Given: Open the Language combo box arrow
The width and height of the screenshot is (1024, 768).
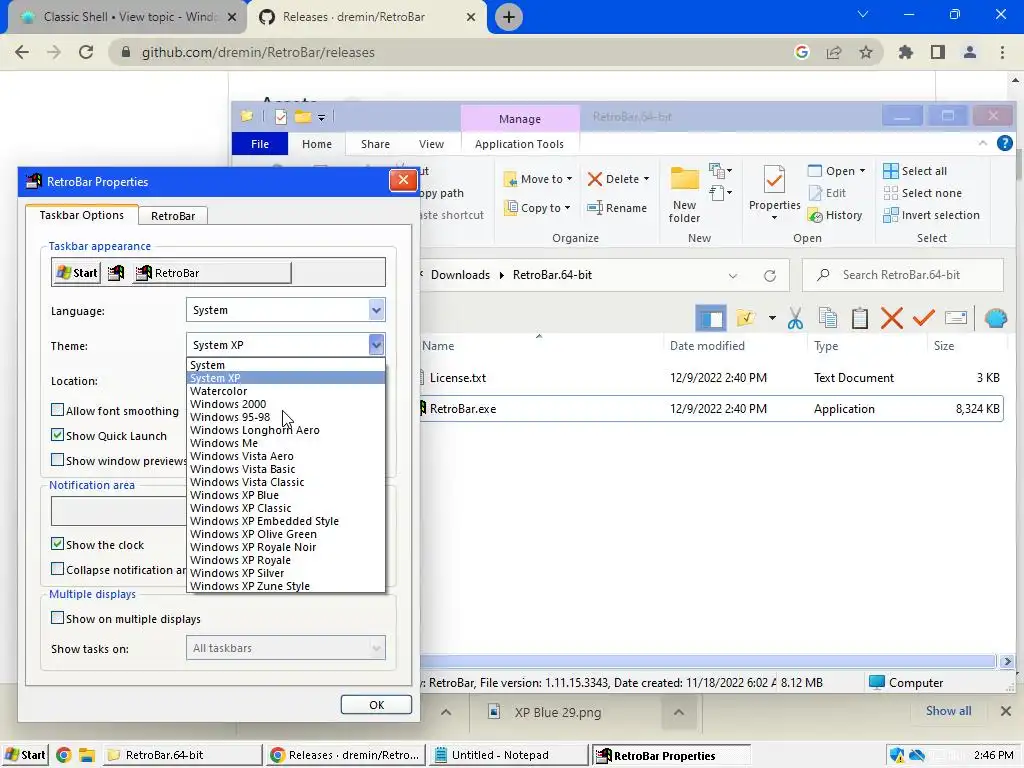Looking at the screenshot, I should point(376,310).
